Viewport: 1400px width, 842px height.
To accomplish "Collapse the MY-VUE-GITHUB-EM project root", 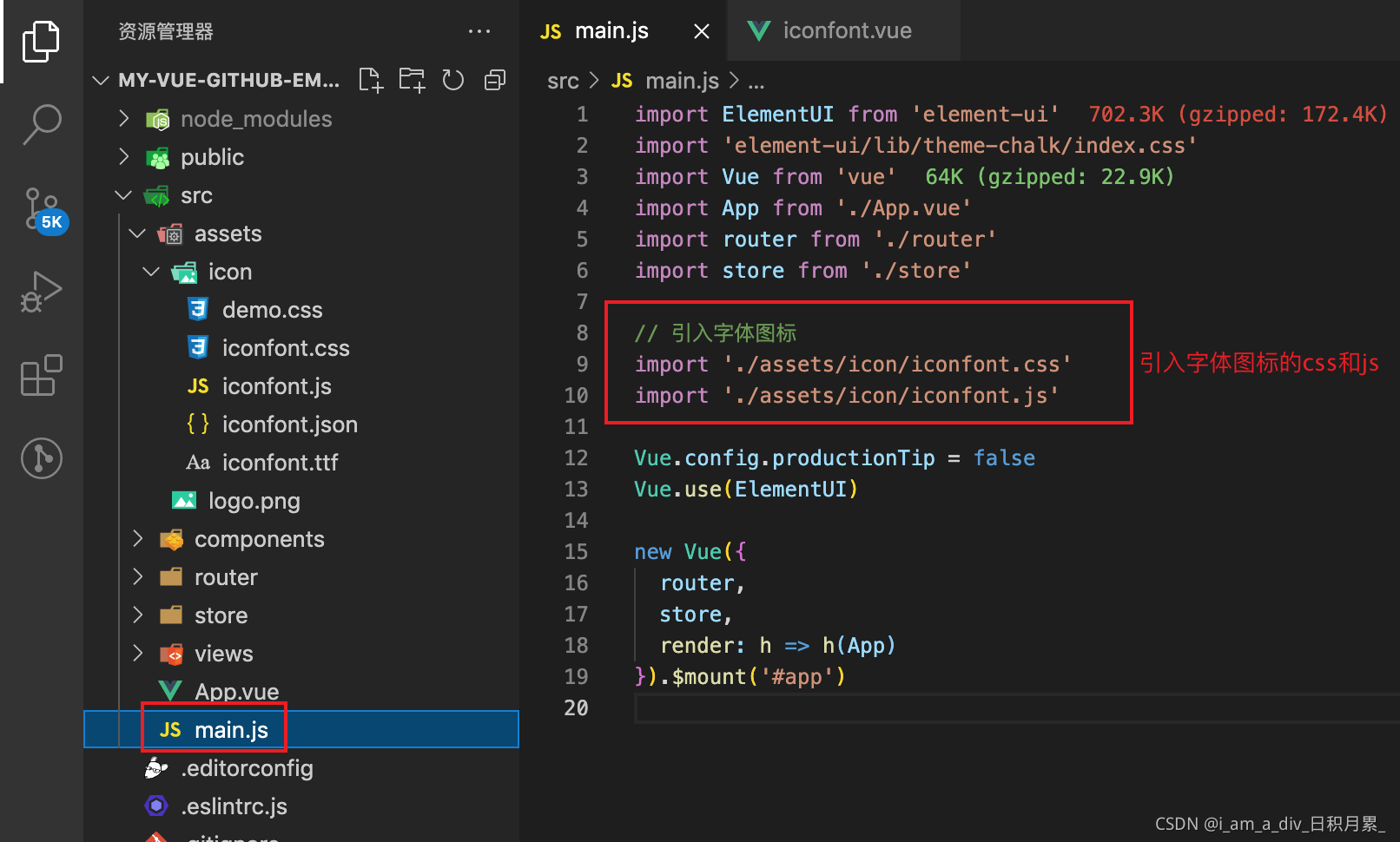I will coord(101,80).
